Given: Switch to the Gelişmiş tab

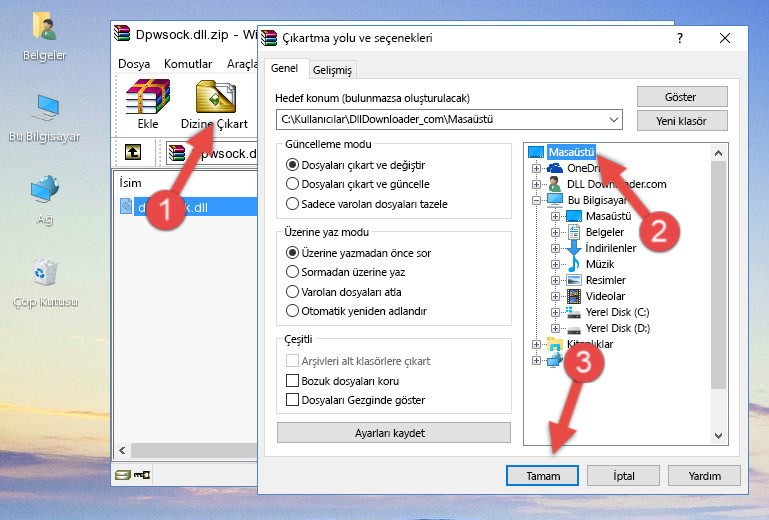Looking at the screenshot, I should click(x=333, y=70).
